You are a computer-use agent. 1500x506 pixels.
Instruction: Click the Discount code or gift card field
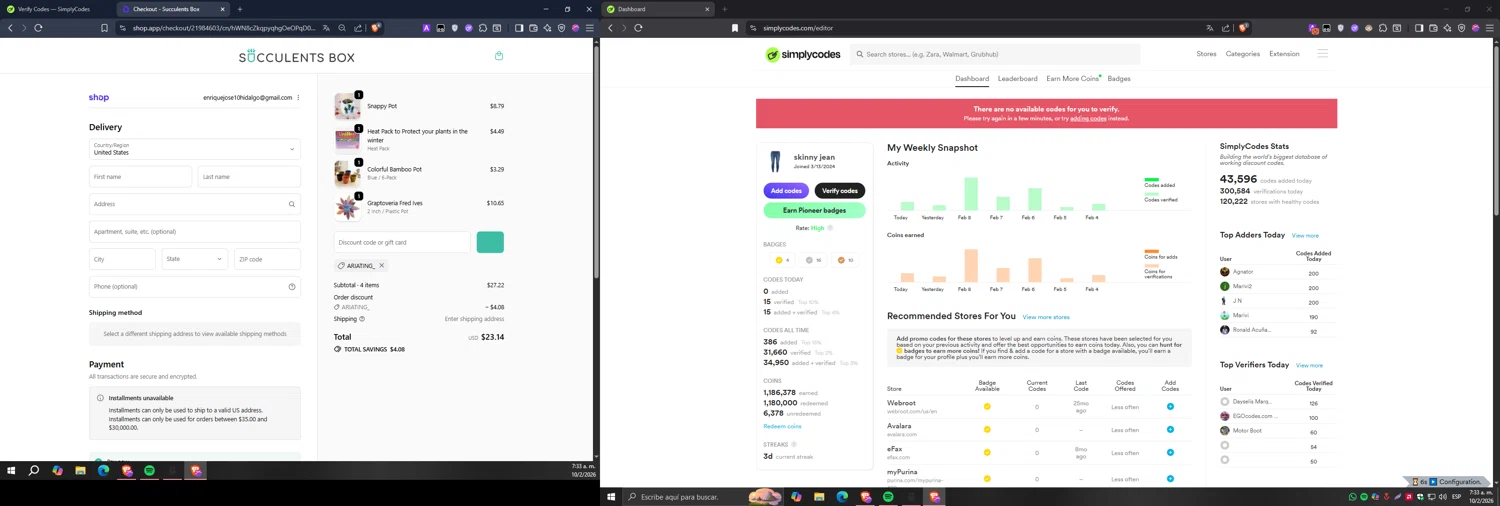tap(402, 242)
